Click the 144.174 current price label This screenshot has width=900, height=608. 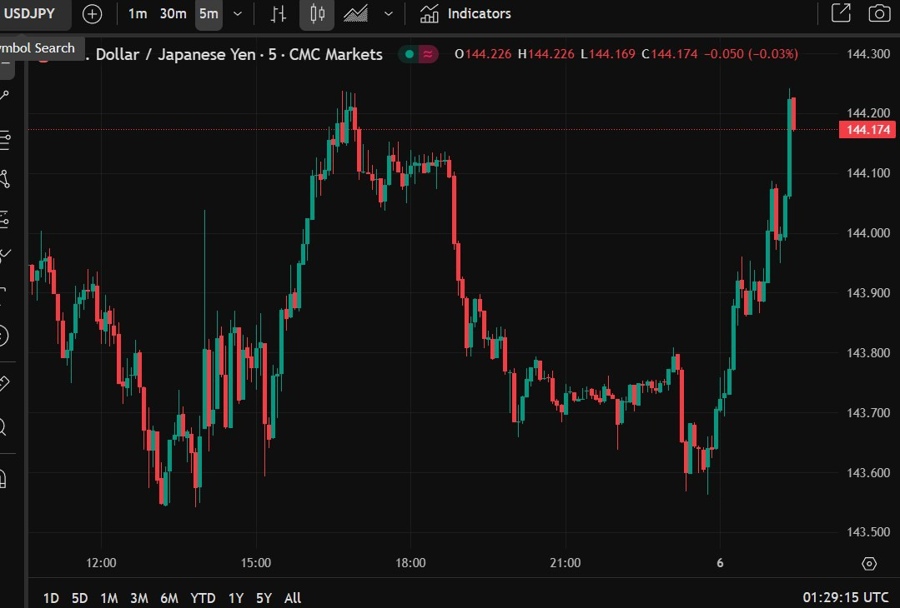coord(867,130)
